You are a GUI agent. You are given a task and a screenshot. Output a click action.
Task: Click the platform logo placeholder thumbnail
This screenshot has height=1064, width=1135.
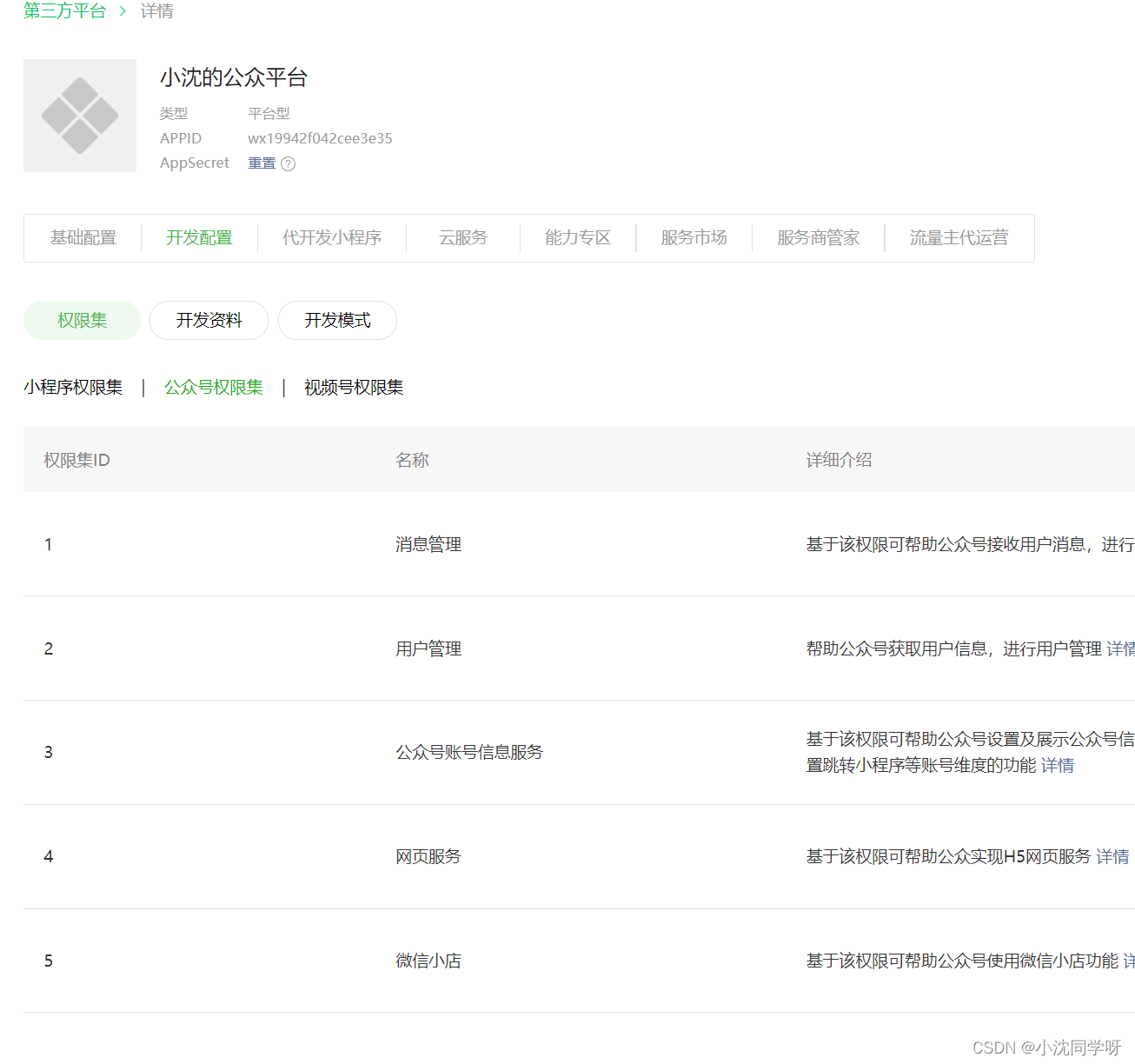click(x=80, y=116)
